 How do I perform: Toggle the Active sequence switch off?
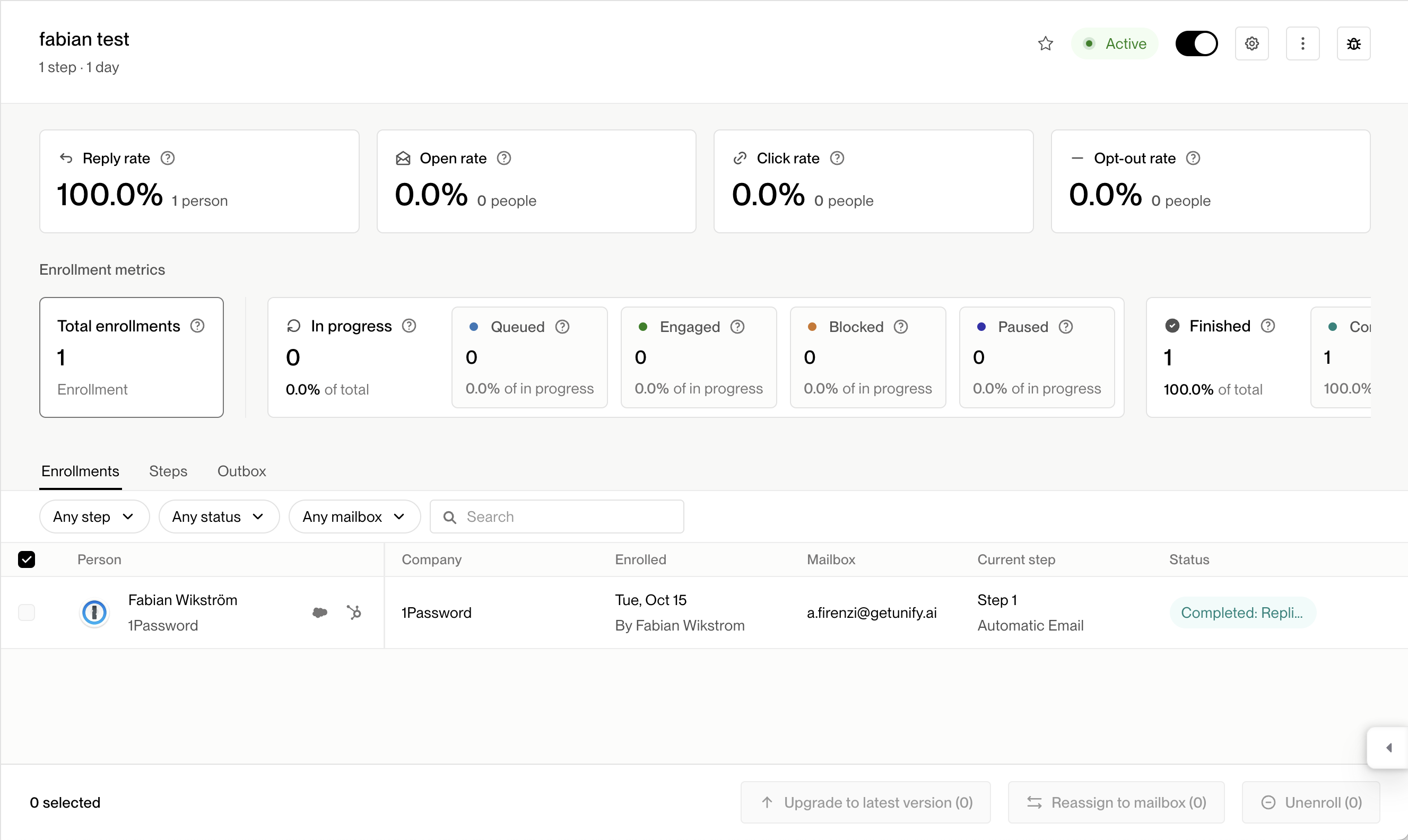click(x=1196, y=43)
